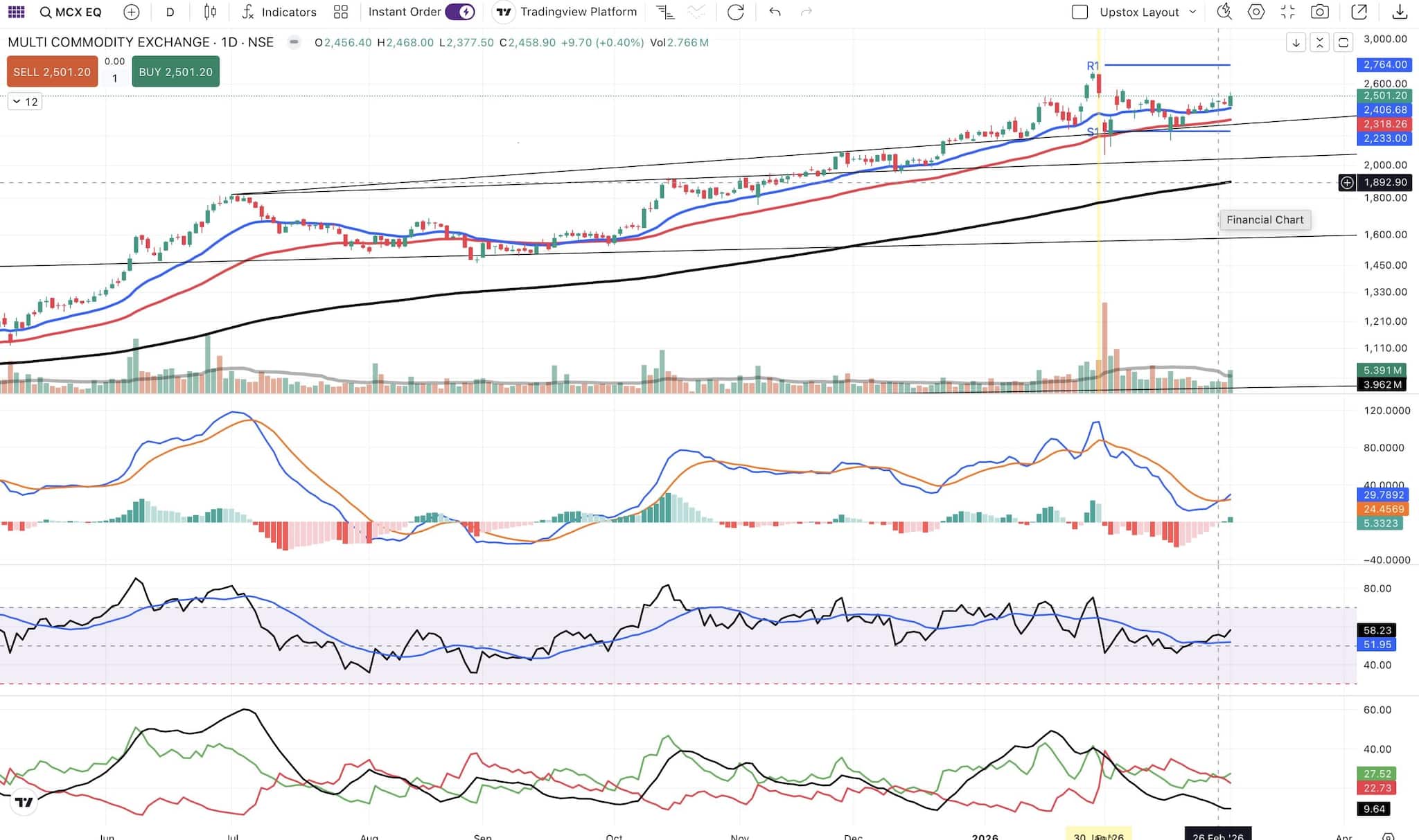Click the R1 pivot level marker
This screenshot has height=840, width=1419.
1093,66
